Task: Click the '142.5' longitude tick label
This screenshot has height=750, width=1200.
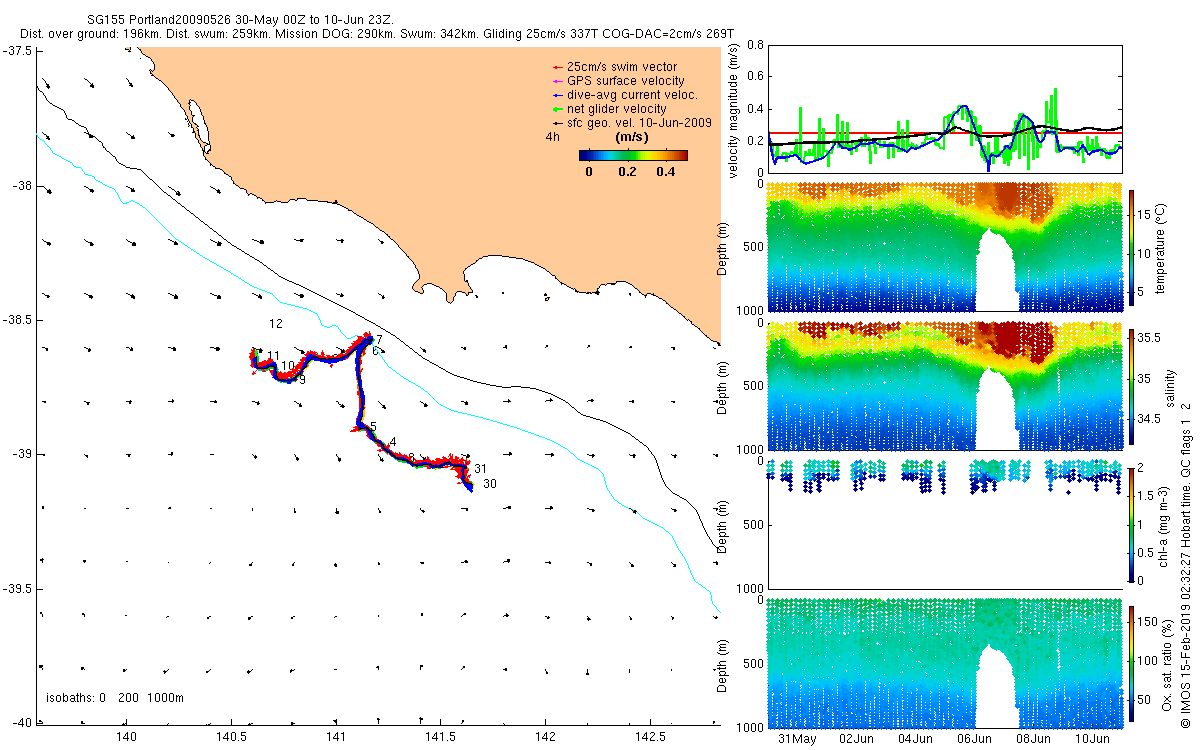Action: coord(650,738)
